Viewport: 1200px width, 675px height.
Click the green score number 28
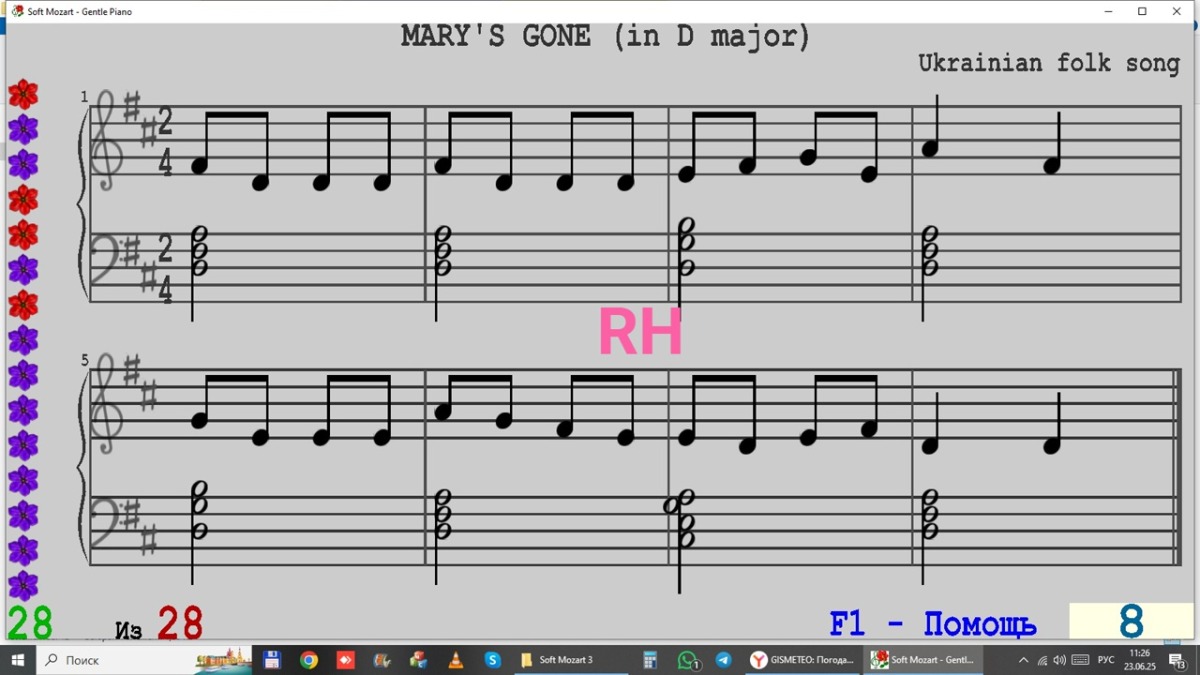pyautogui.click(x=29, y=623)
